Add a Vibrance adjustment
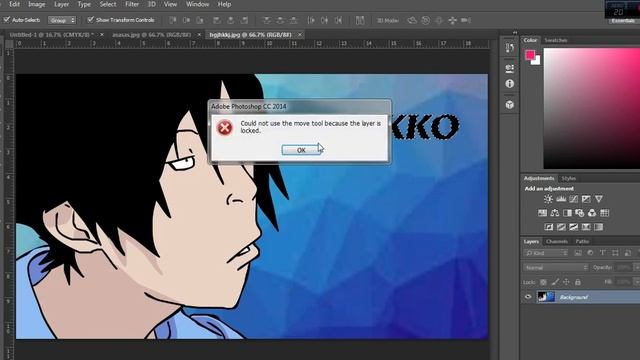 pyautogui.click(x=599, y=199)
